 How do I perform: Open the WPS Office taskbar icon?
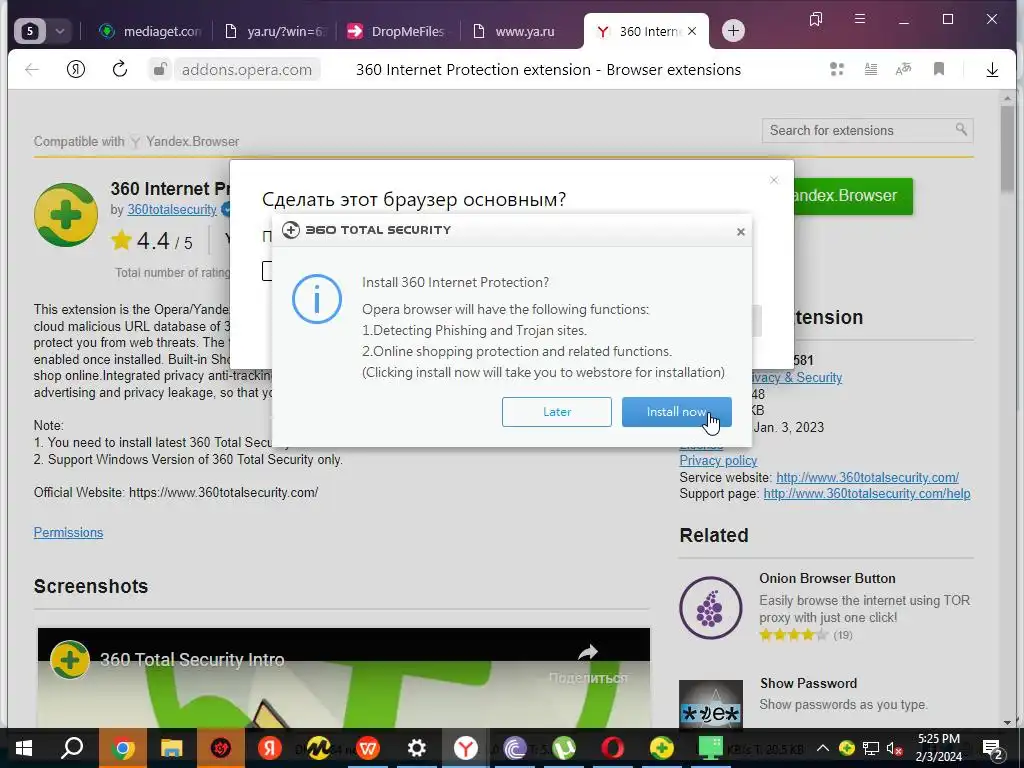(x=368, y=748)
